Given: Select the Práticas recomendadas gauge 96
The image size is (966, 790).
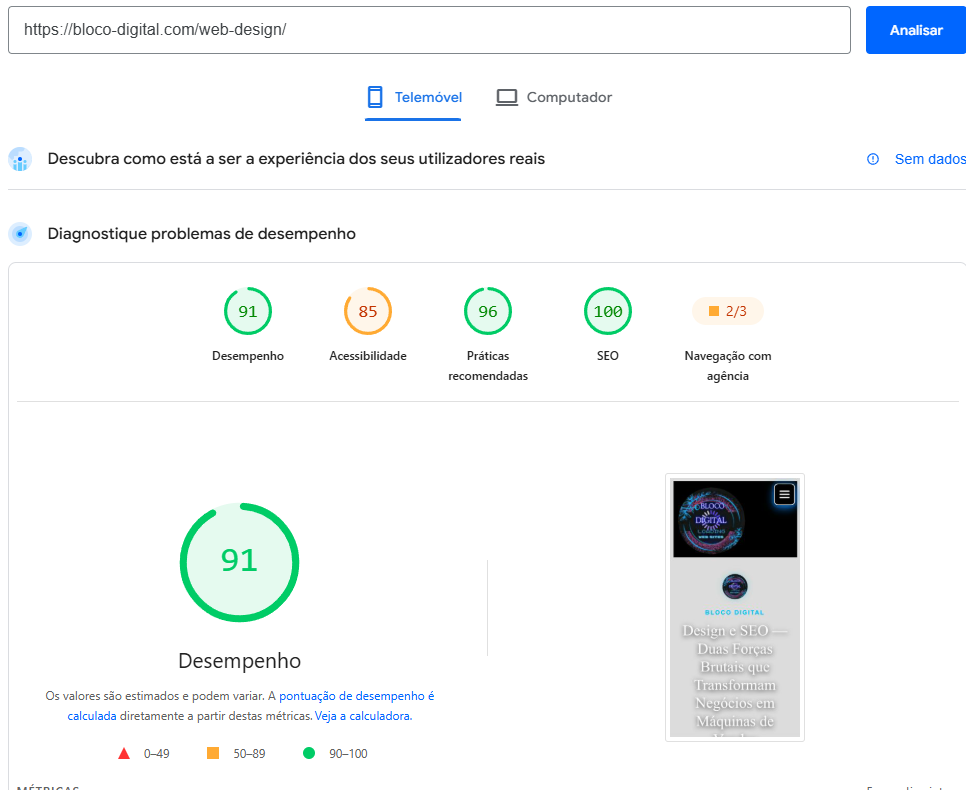Looking at the screenshot, I should click(488, 311).
